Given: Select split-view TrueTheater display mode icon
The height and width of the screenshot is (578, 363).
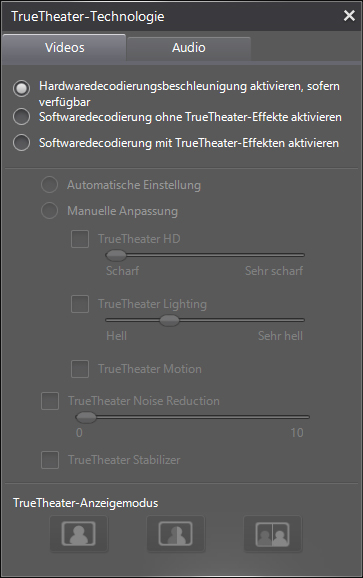Looking at the screenshot, I should coord(175,534).
